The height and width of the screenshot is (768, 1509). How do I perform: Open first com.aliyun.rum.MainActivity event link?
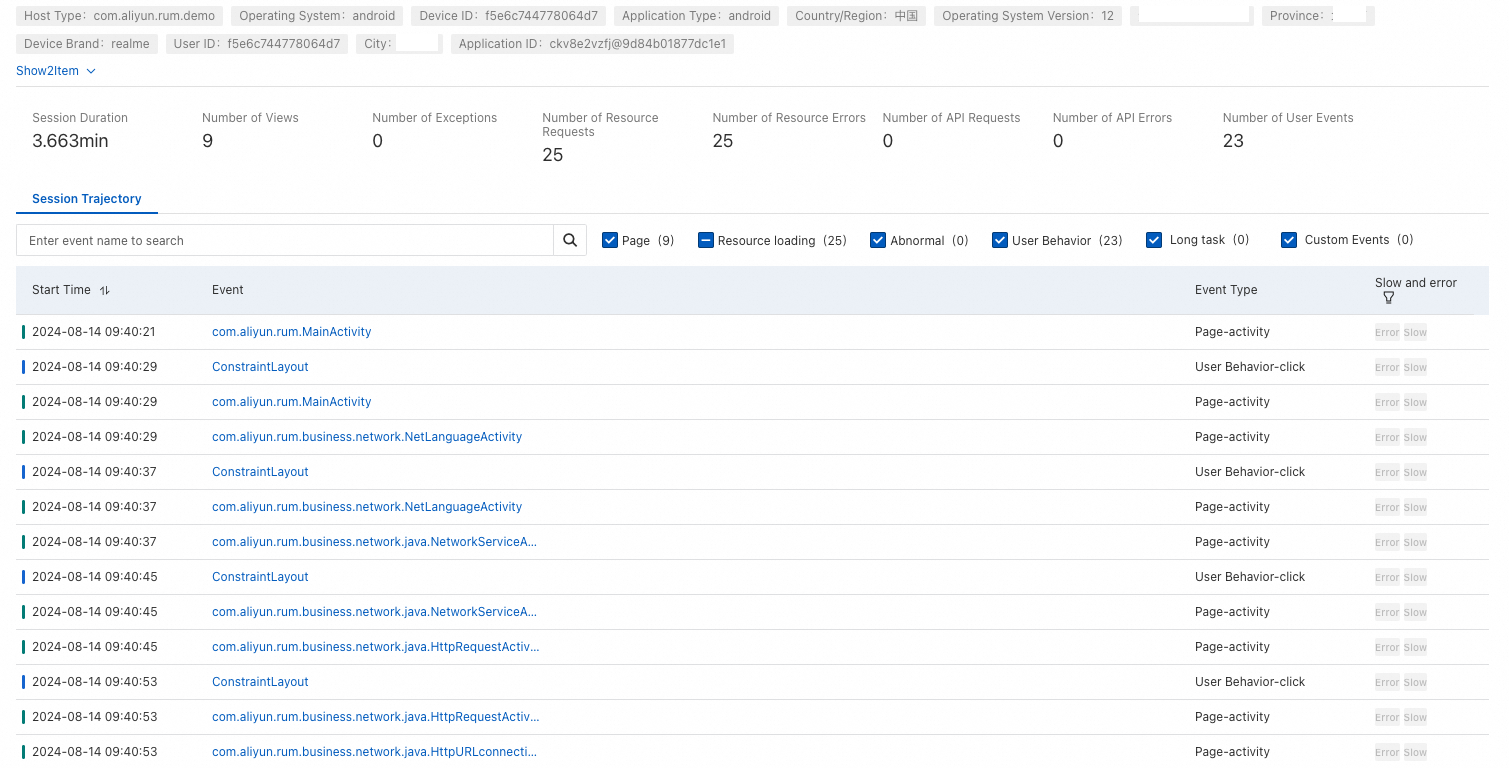[x=291, y=332]
